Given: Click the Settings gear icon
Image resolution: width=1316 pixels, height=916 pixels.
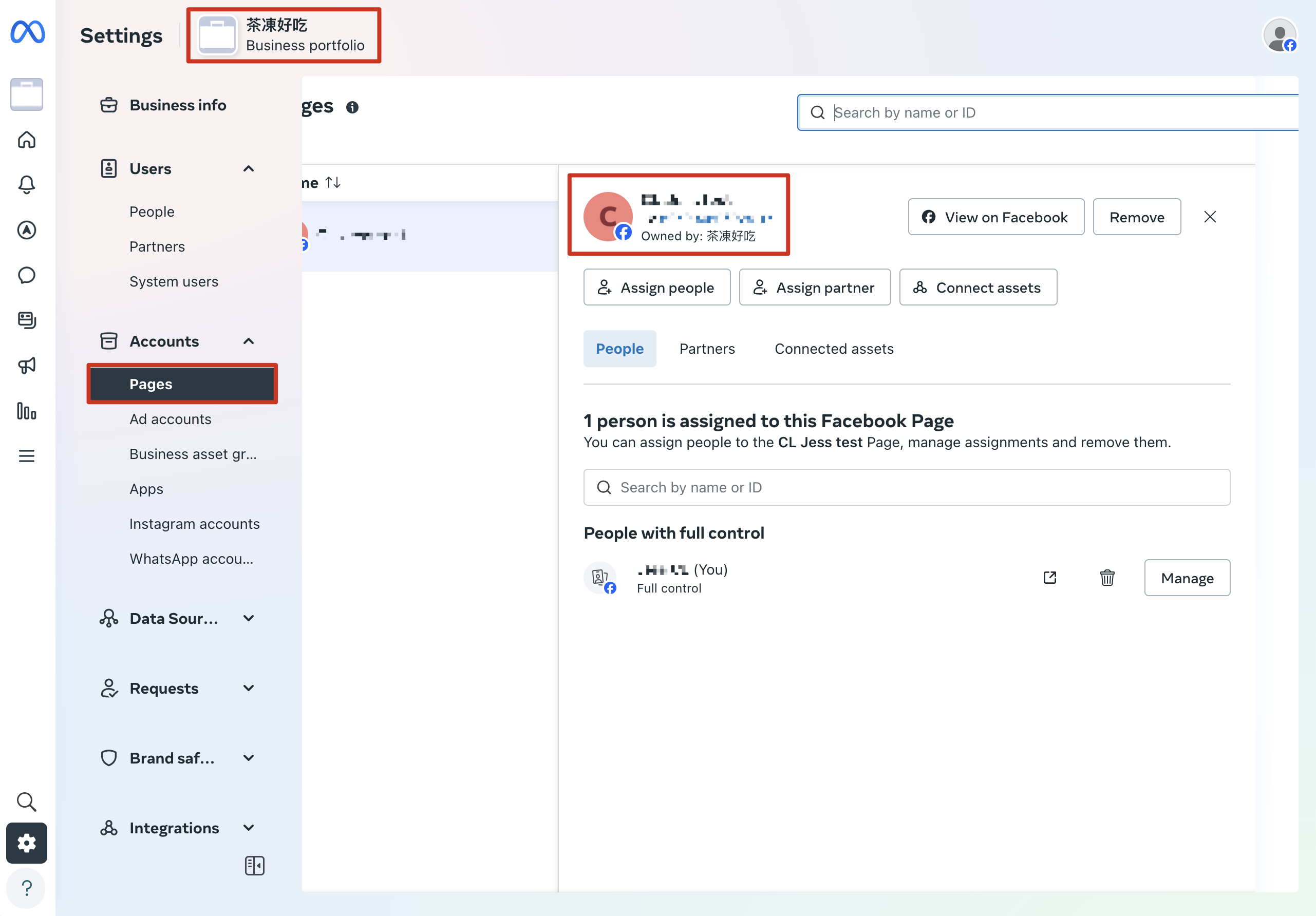Looking at the screenshot, I should (26, 843).
